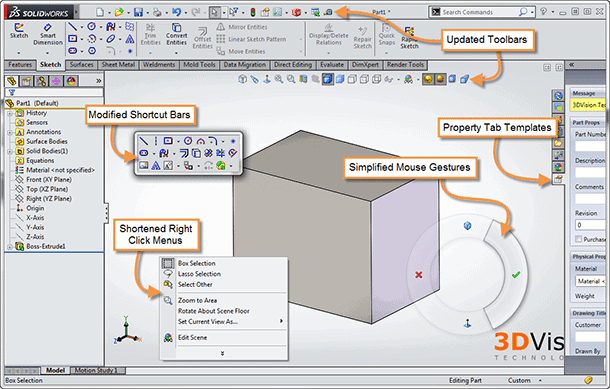Cancel with the red X gesture
The height and width of the screenshot is (389, 610).
[x=419, y=275]
